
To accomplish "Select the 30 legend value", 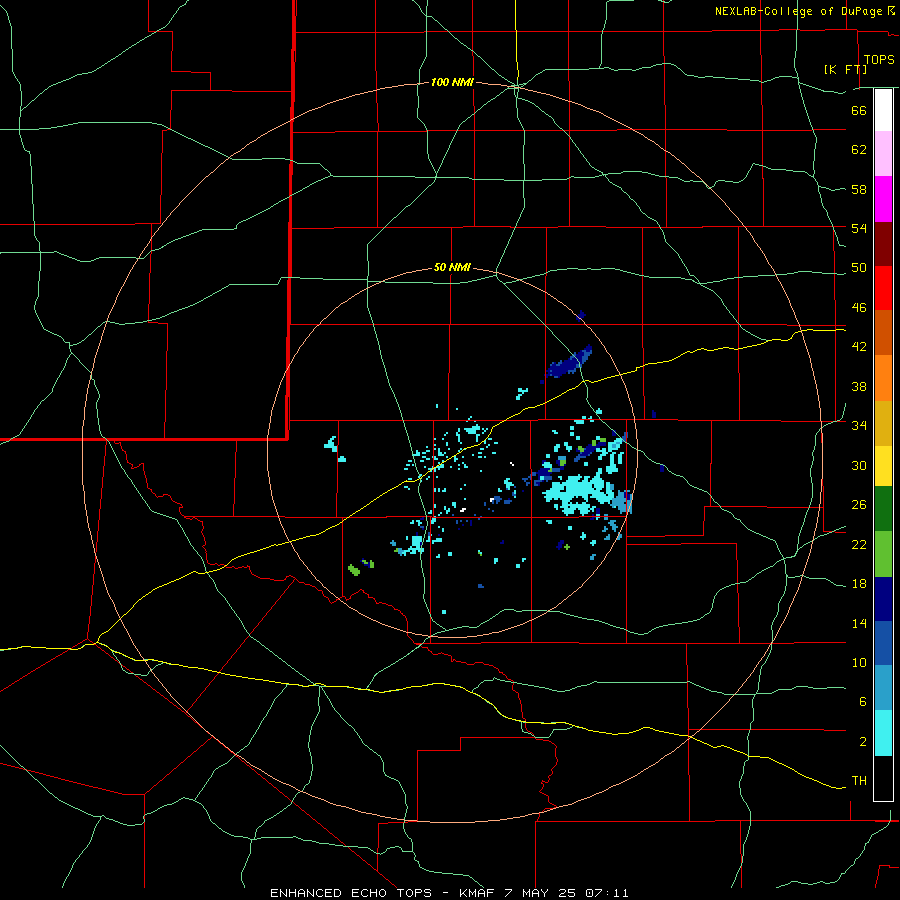I will [859, 465].
